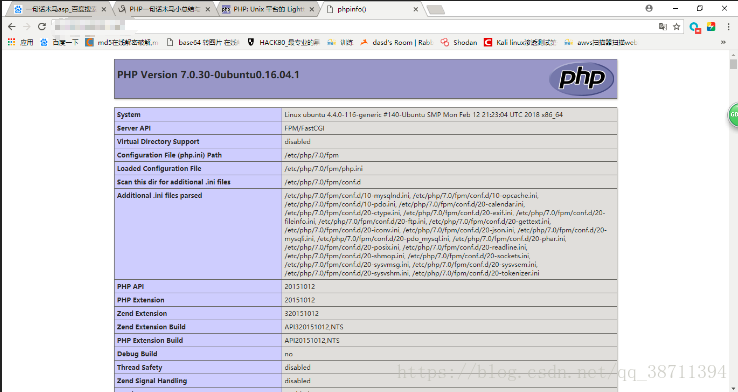Open the awvs scanner bookmark

[x=601, y=42]
